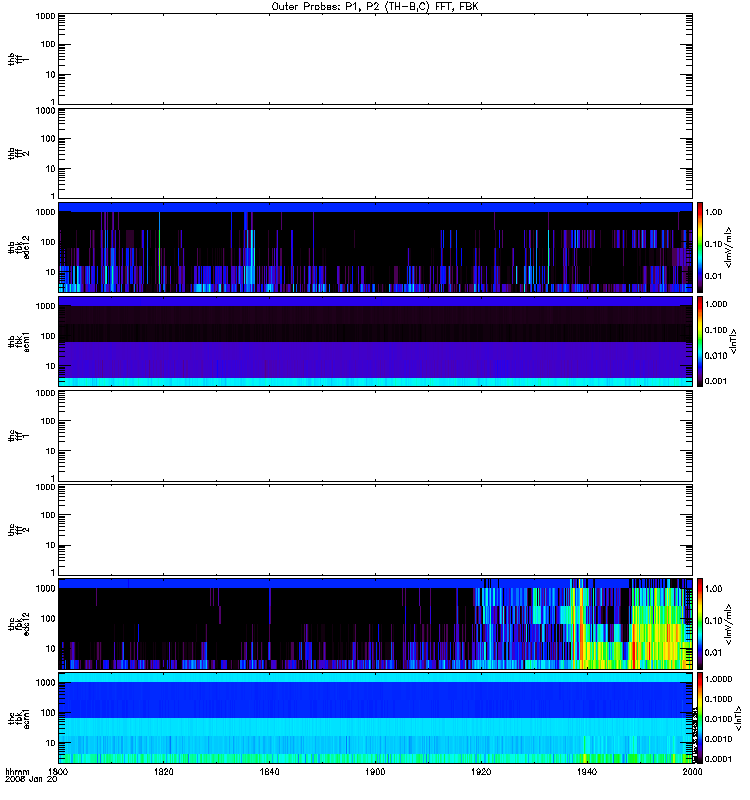Click the '1820' time label on the x-axis
Viewport: 750px width, 800px height.
click(164, 771)
